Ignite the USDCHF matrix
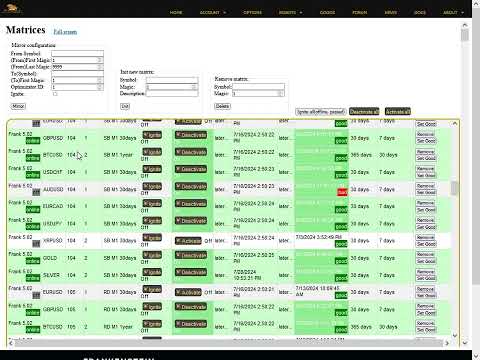 (152, 169)
